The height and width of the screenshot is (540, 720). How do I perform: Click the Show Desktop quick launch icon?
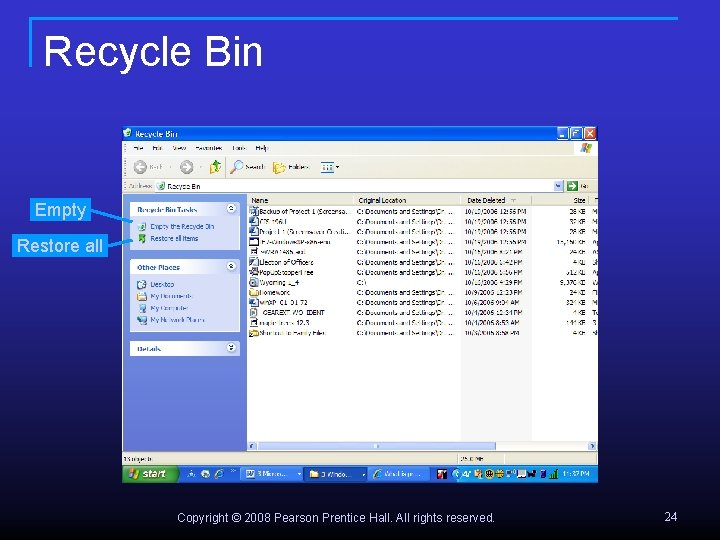tap(191, 474)
